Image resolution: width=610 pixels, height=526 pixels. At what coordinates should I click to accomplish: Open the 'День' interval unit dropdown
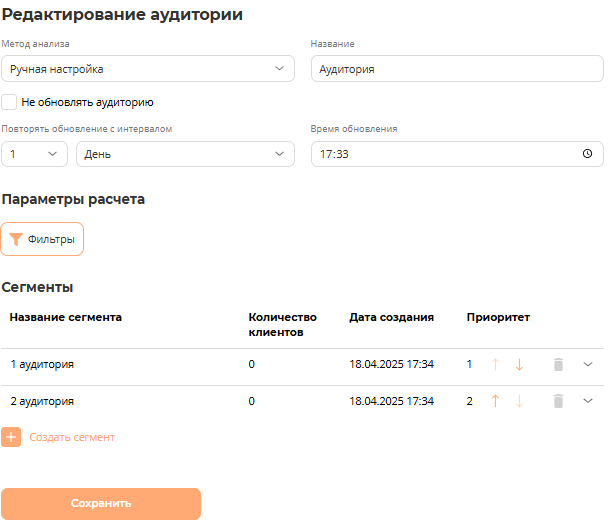185,154
